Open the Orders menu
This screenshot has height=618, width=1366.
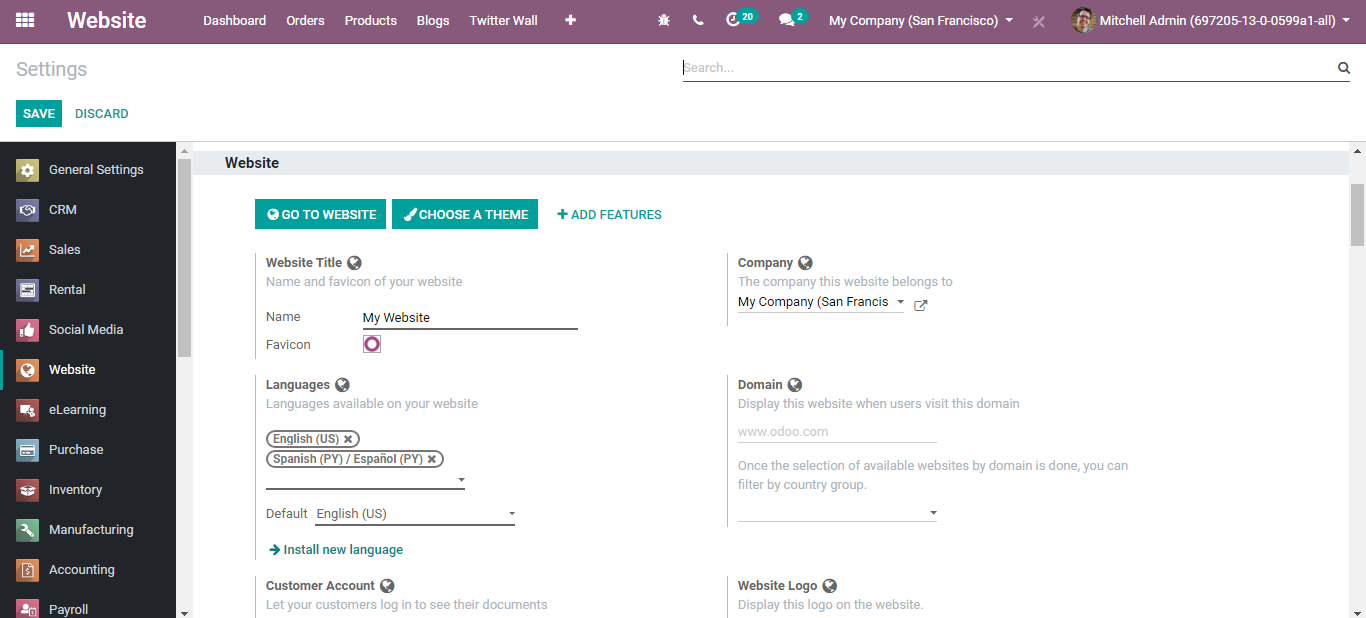[305, 20]
